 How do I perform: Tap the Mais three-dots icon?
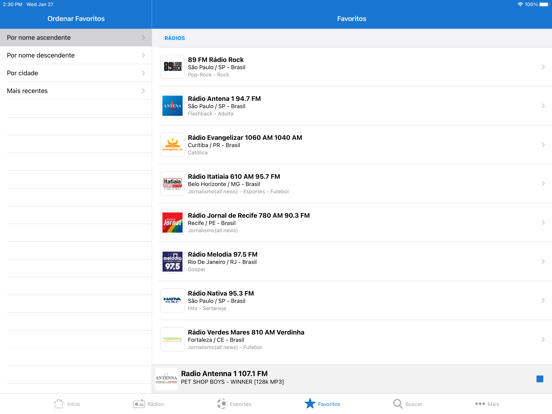coord(480,404)
